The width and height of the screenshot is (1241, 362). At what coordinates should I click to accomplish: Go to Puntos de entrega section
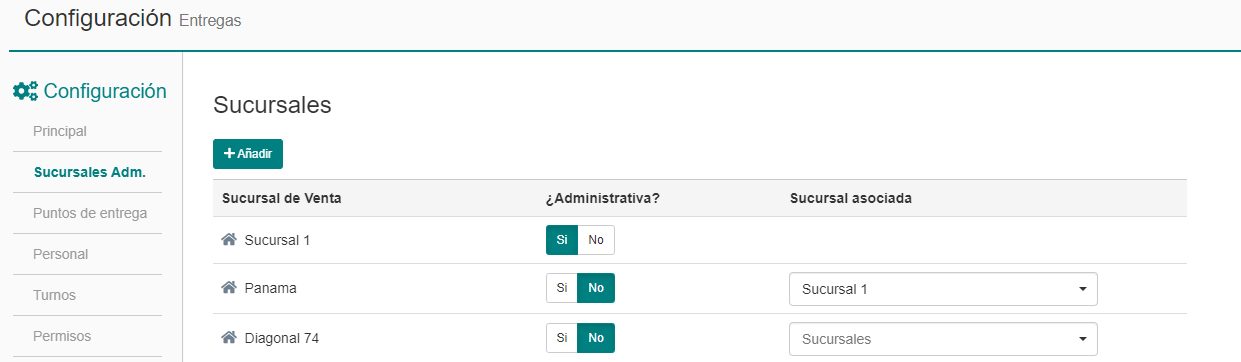tap(90, 213)
